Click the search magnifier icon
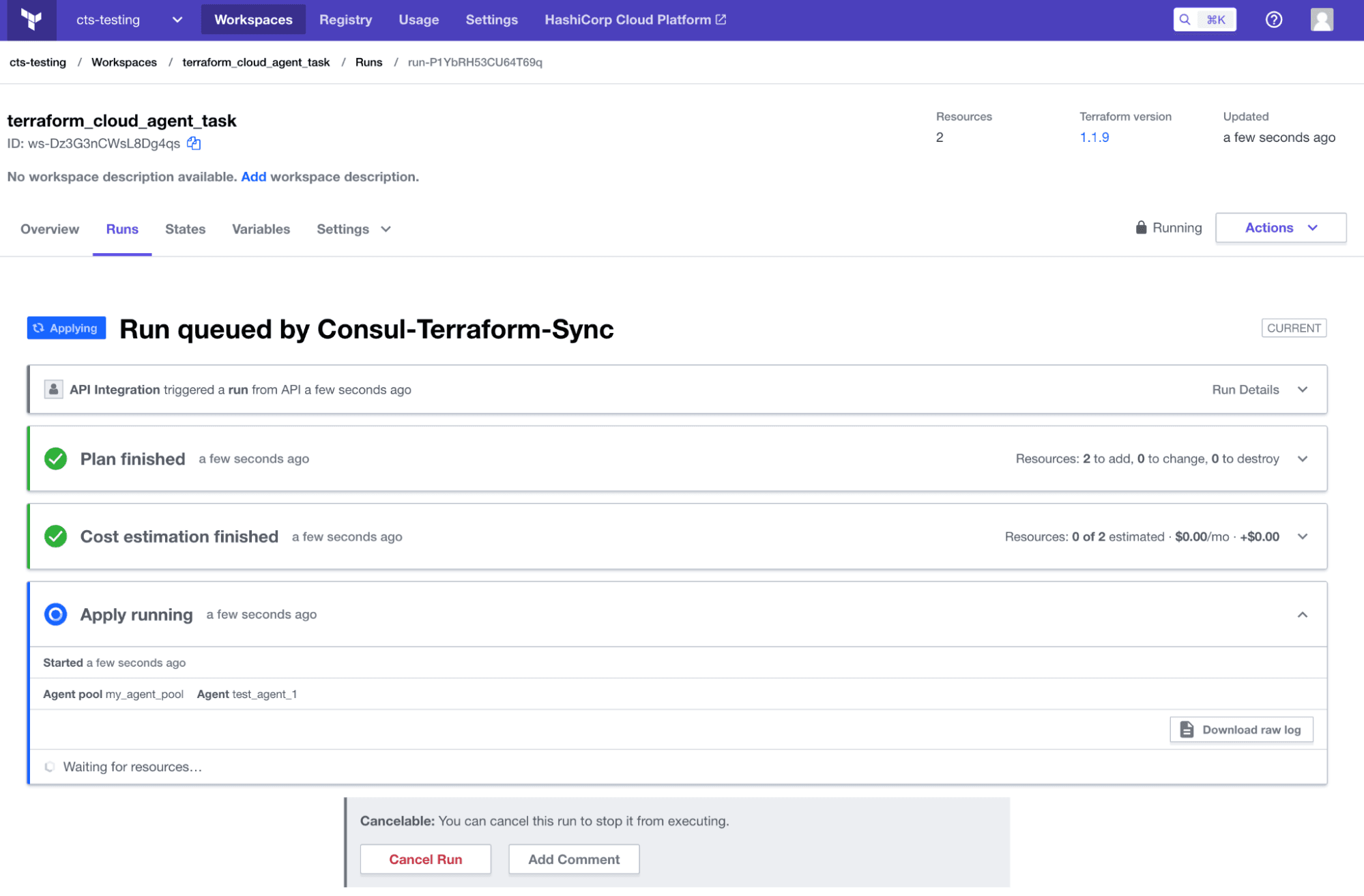 tap(1185, 20)
